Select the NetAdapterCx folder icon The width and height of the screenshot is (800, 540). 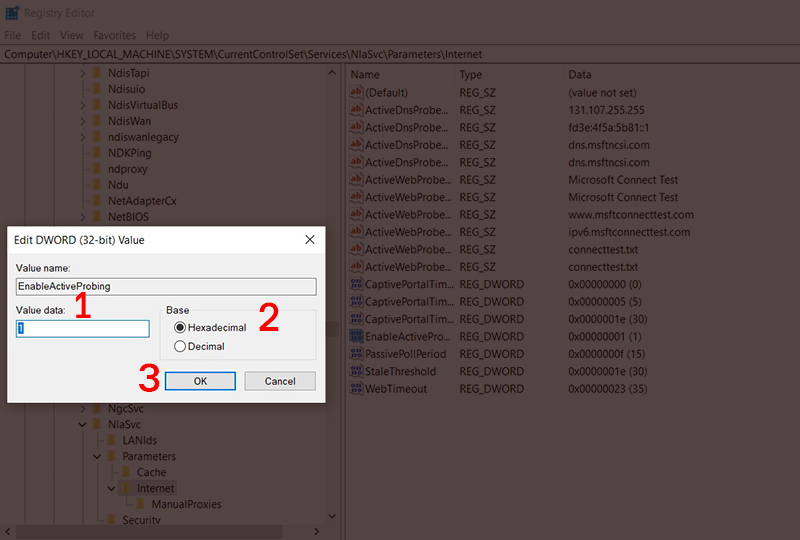click(97, 201)
